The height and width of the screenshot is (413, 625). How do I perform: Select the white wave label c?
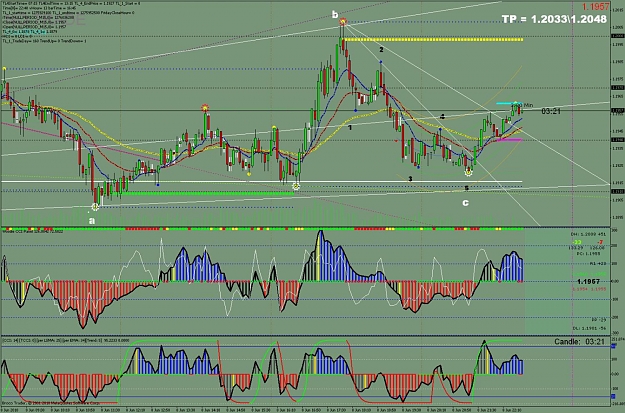pos(465,203)
